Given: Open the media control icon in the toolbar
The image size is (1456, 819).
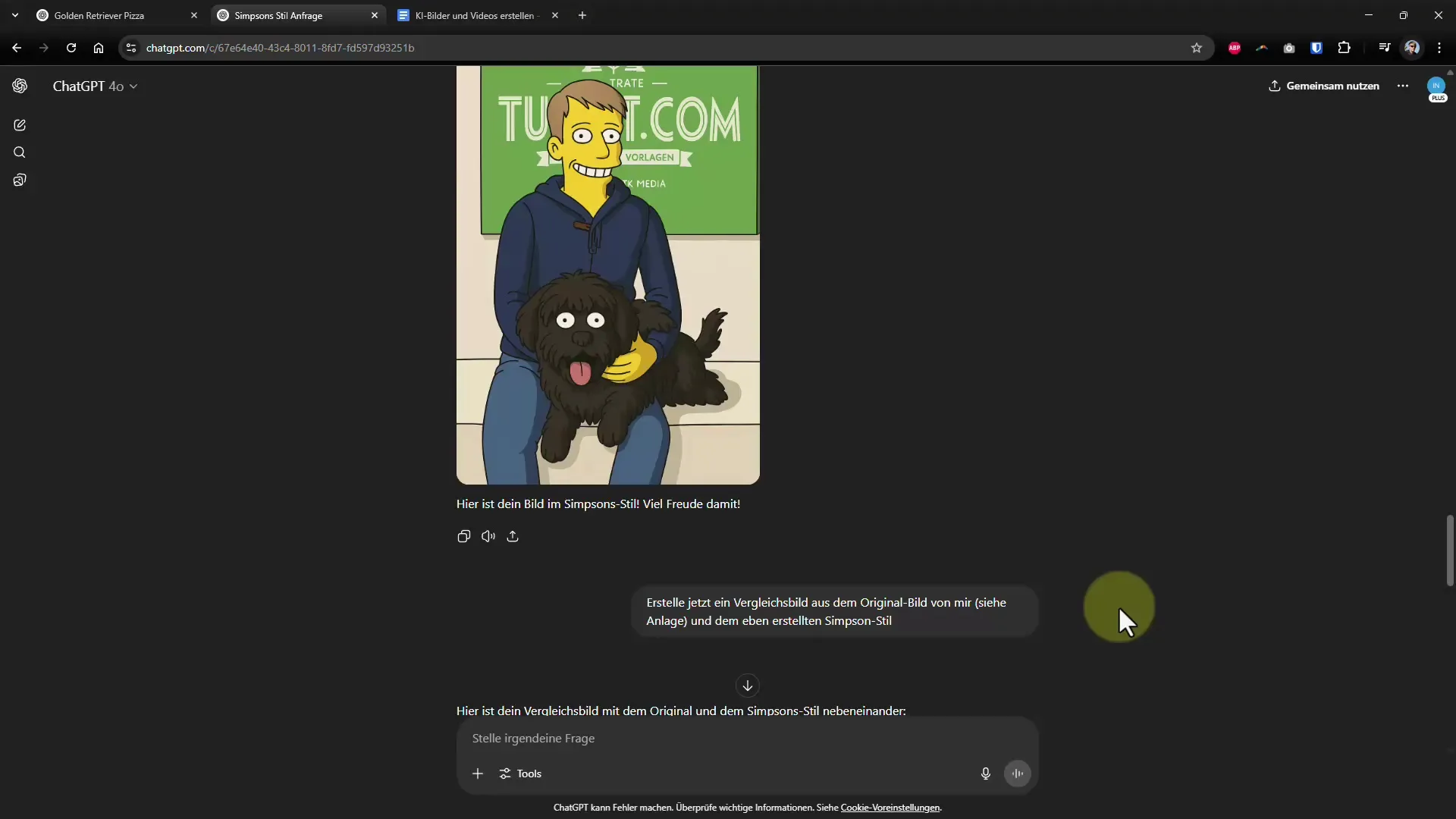Looking at the screenshot, I should click(x=1385, y=48).
